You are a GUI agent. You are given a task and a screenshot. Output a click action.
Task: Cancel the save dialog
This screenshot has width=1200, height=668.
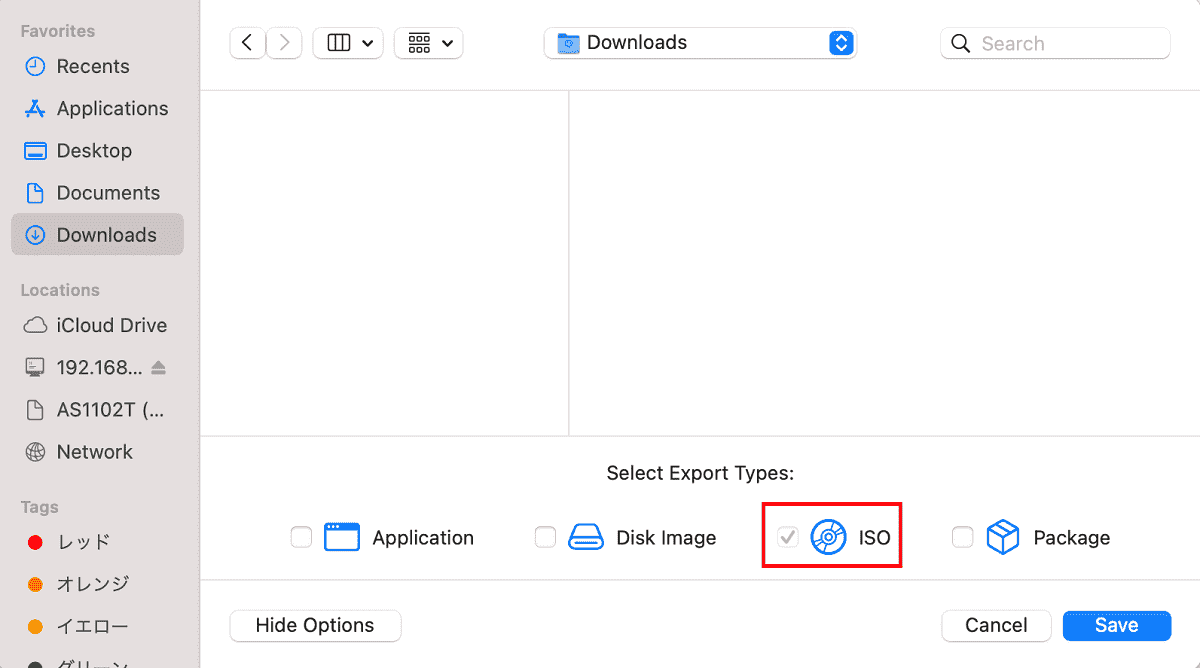click(x=996, y=626)
